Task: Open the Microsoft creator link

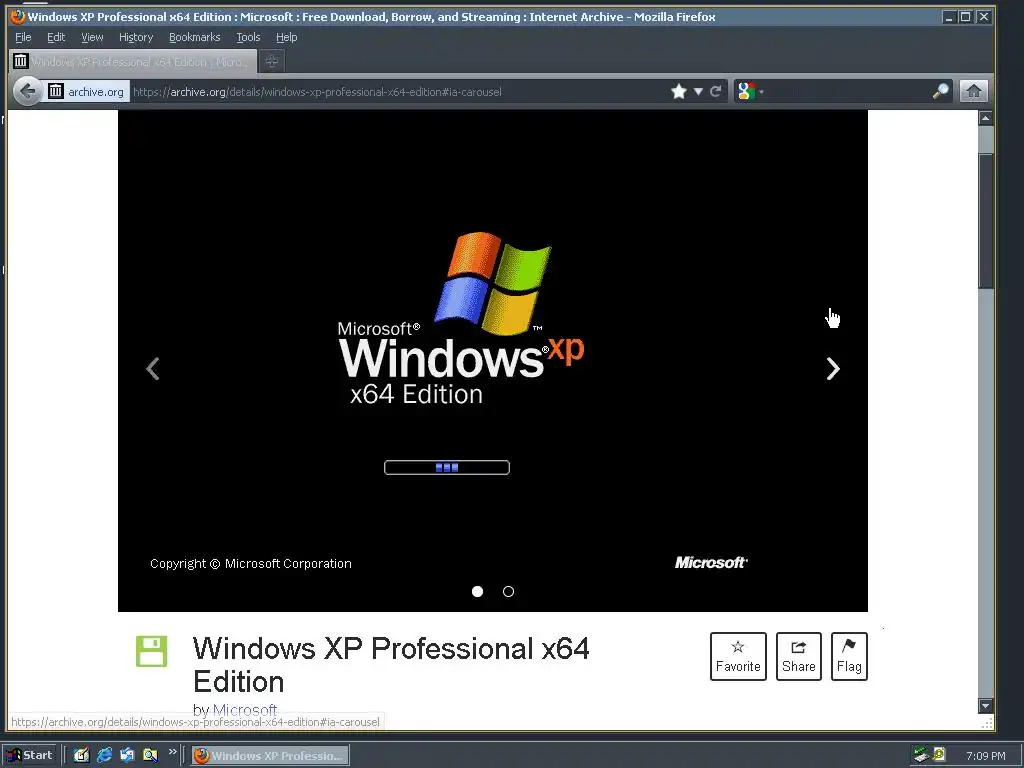Action: pos(245,710)
